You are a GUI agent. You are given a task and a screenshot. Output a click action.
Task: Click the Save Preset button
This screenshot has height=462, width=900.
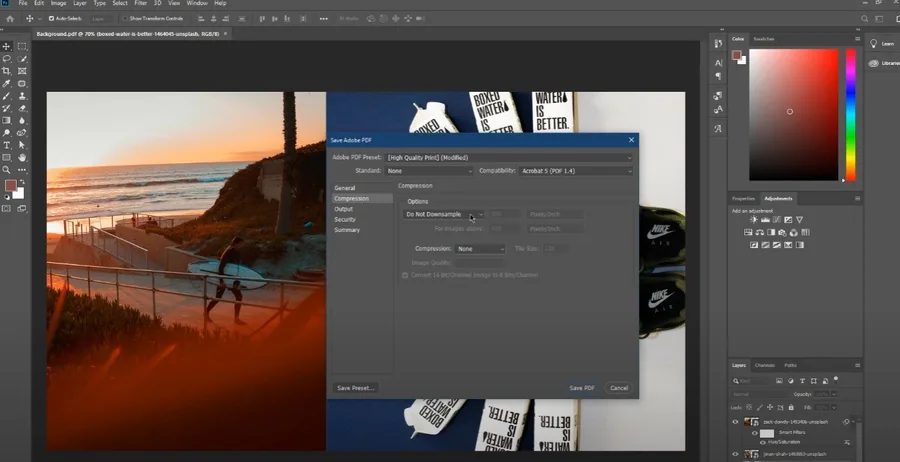point(355,388)
